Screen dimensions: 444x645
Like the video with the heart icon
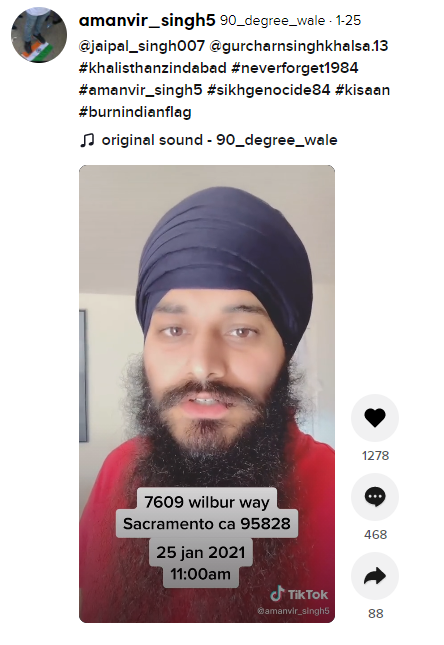coord(374,418)
